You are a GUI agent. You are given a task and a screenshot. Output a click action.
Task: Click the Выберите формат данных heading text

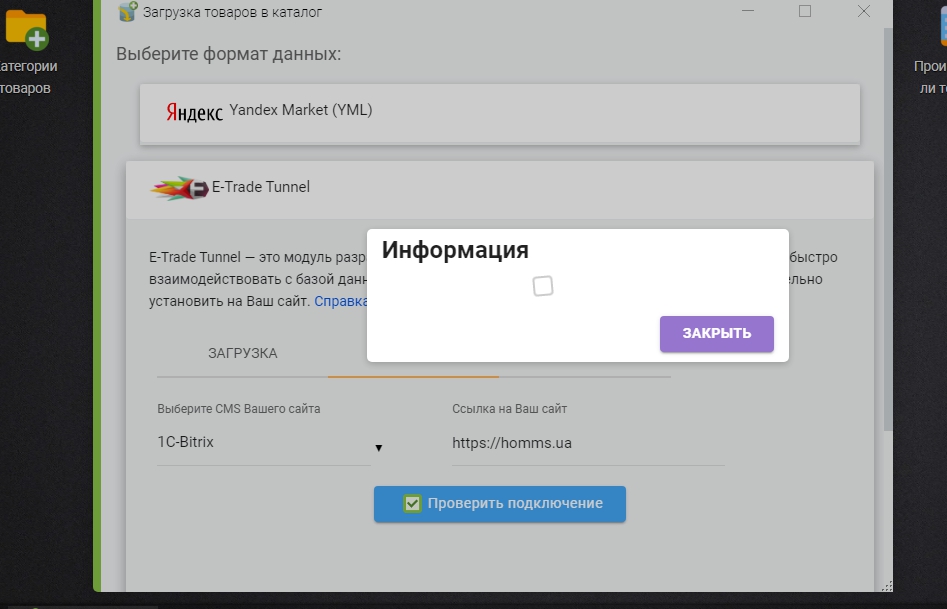point(228,54)
